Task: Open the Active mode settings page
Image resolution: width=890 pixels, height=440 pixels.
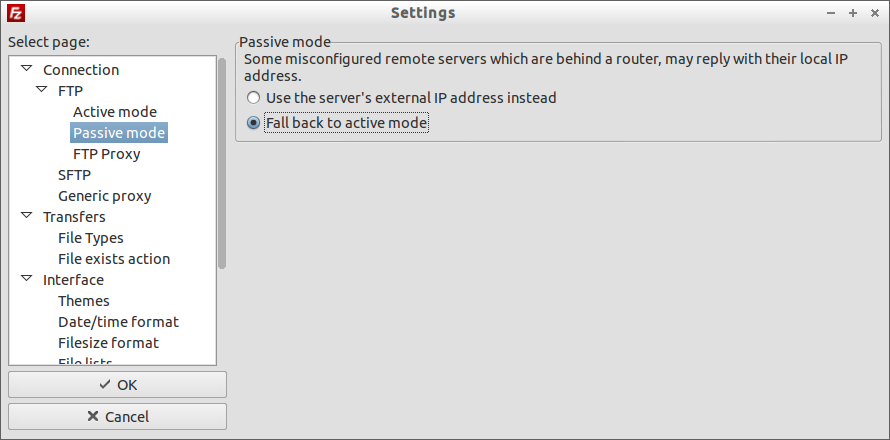Action: click(x=115, y=112)
